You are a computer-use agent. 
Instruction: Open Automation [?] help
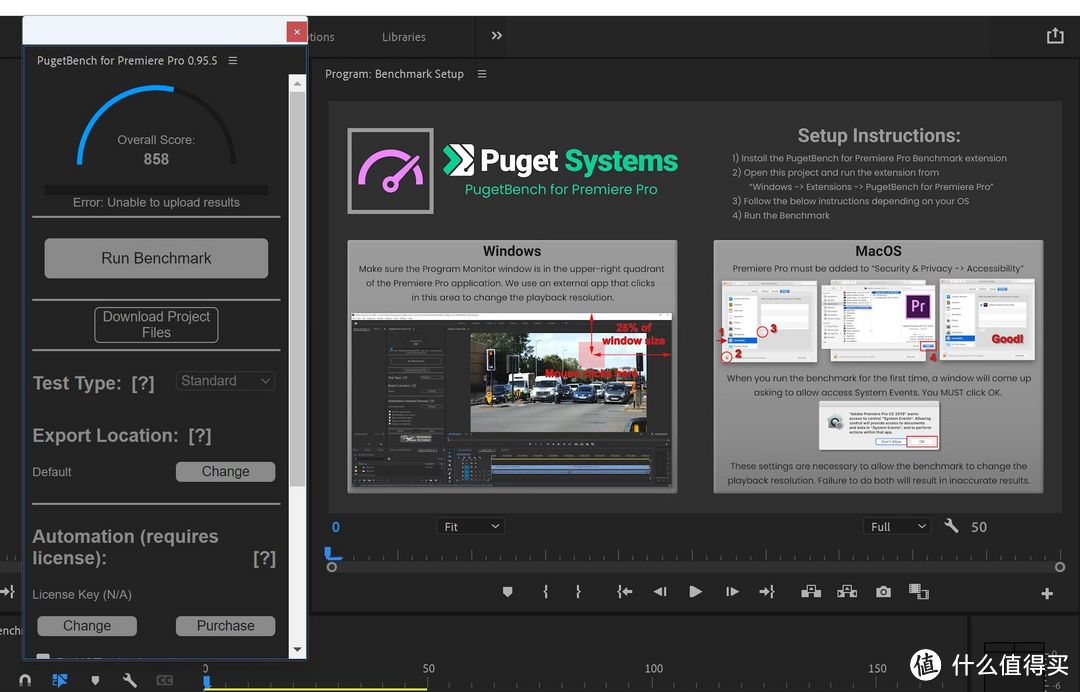point(264,558)
